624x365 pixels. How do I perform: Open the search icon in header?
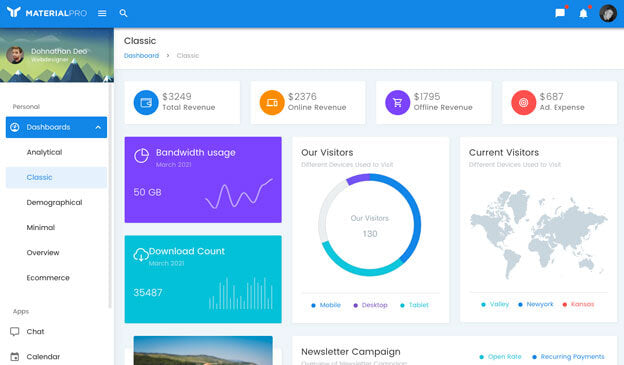coord(123,13)
